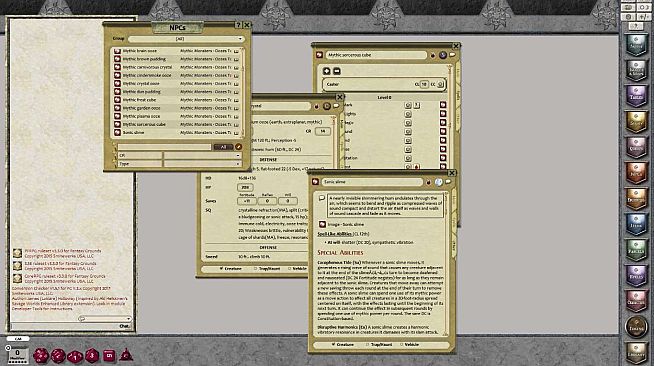The height and width of the screenshot is (366, 654).
Task: Open the CR filter dropdown
Action: click(203, 155)
